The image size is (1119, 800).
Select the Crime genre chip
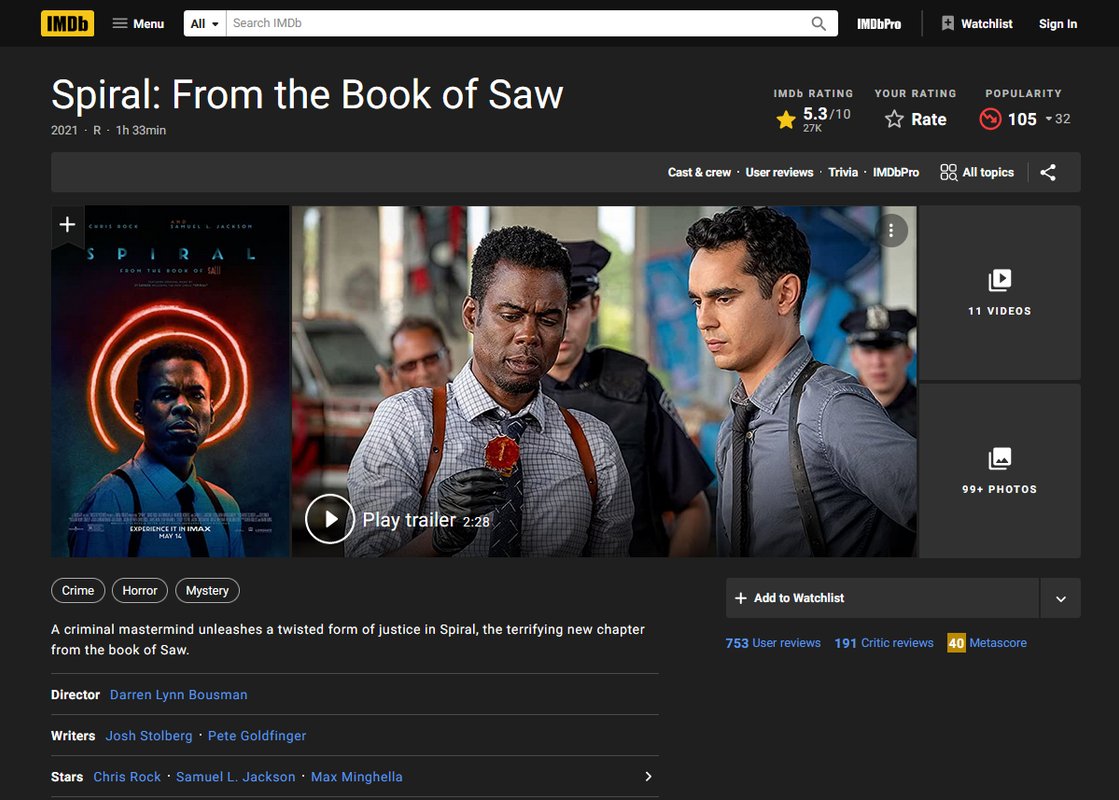tap(78, 590)
